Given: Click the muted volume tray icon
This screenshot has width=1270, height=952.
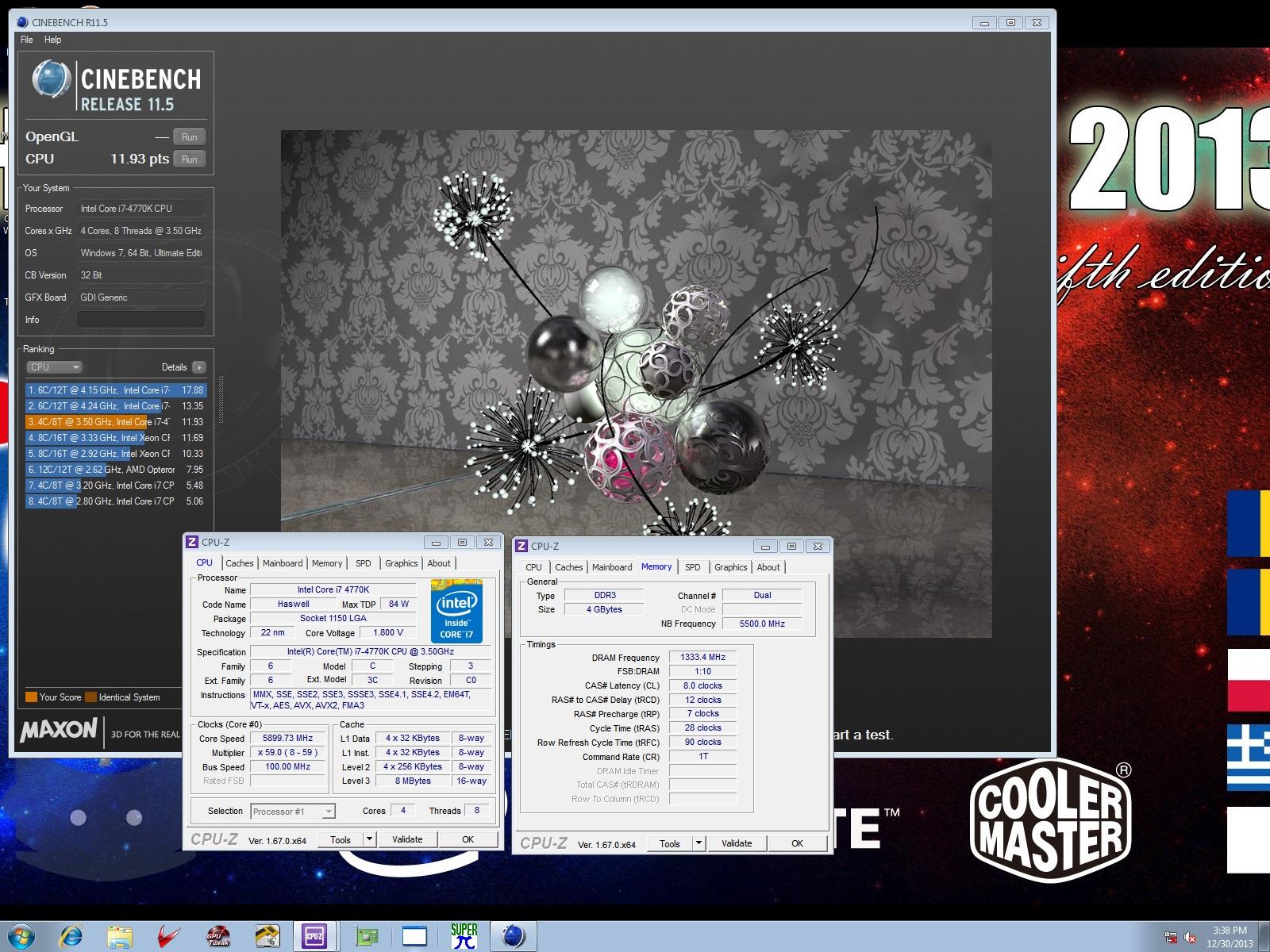Looking at the screenshot, I should point(1191,938).
